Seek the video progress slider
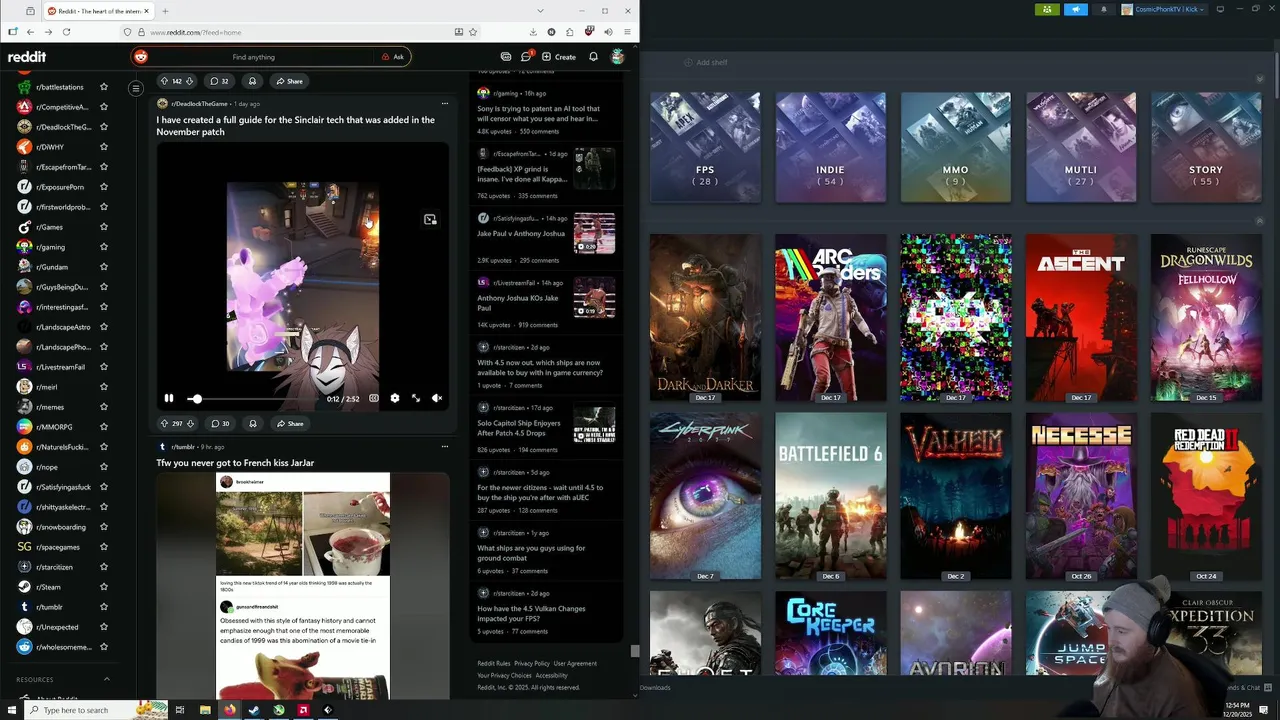Viewport: 1280px width, 720px height. 252,399
